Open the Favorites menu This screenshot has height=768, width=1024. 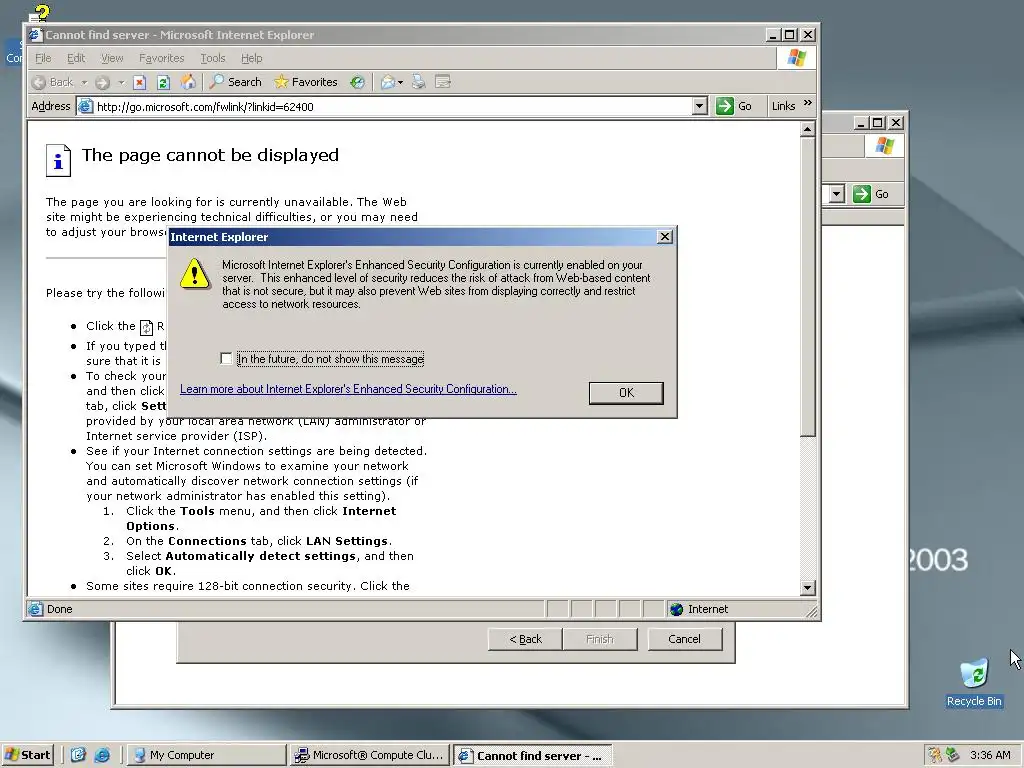coord(161,58)
